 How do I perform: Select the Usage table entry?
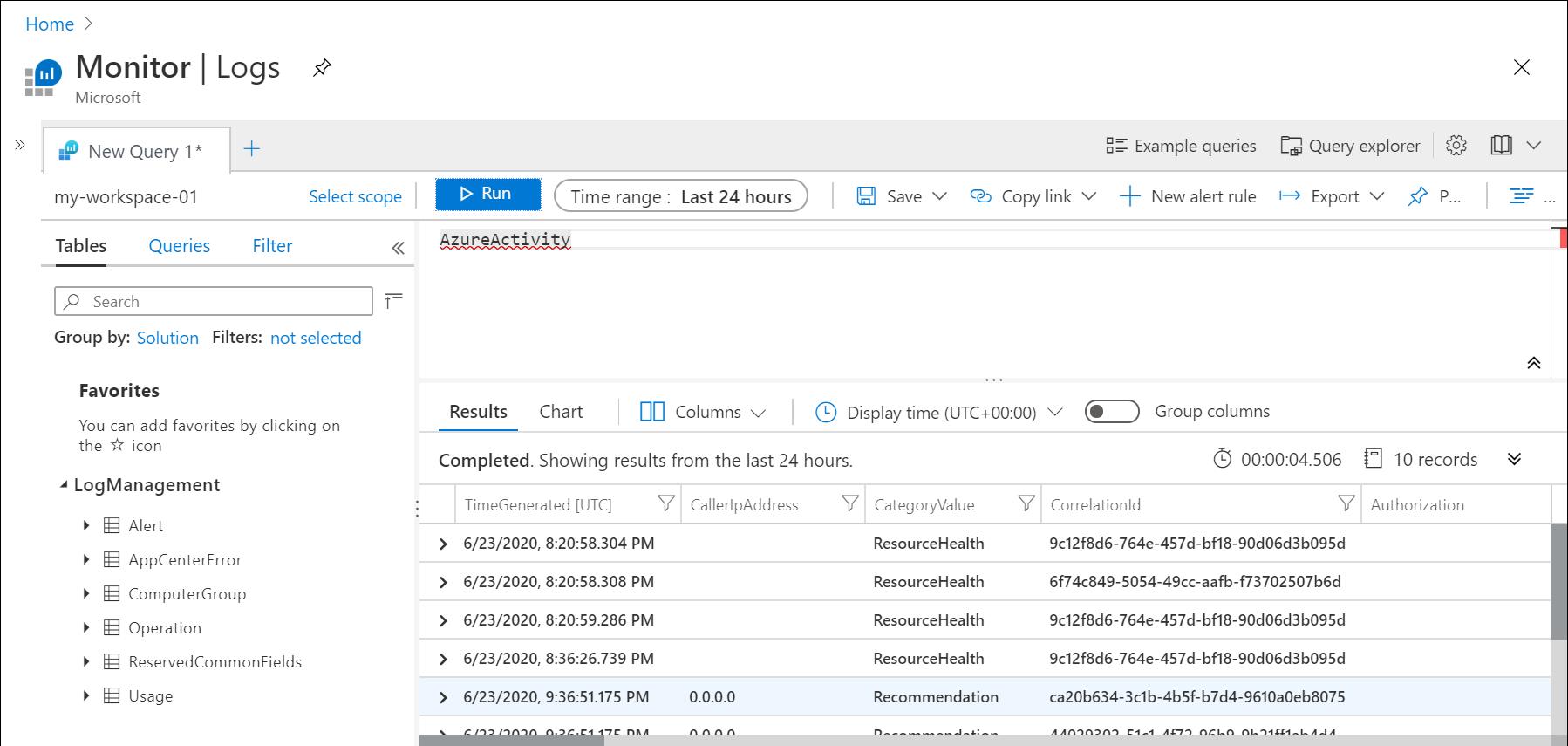(x=150, y=696)
